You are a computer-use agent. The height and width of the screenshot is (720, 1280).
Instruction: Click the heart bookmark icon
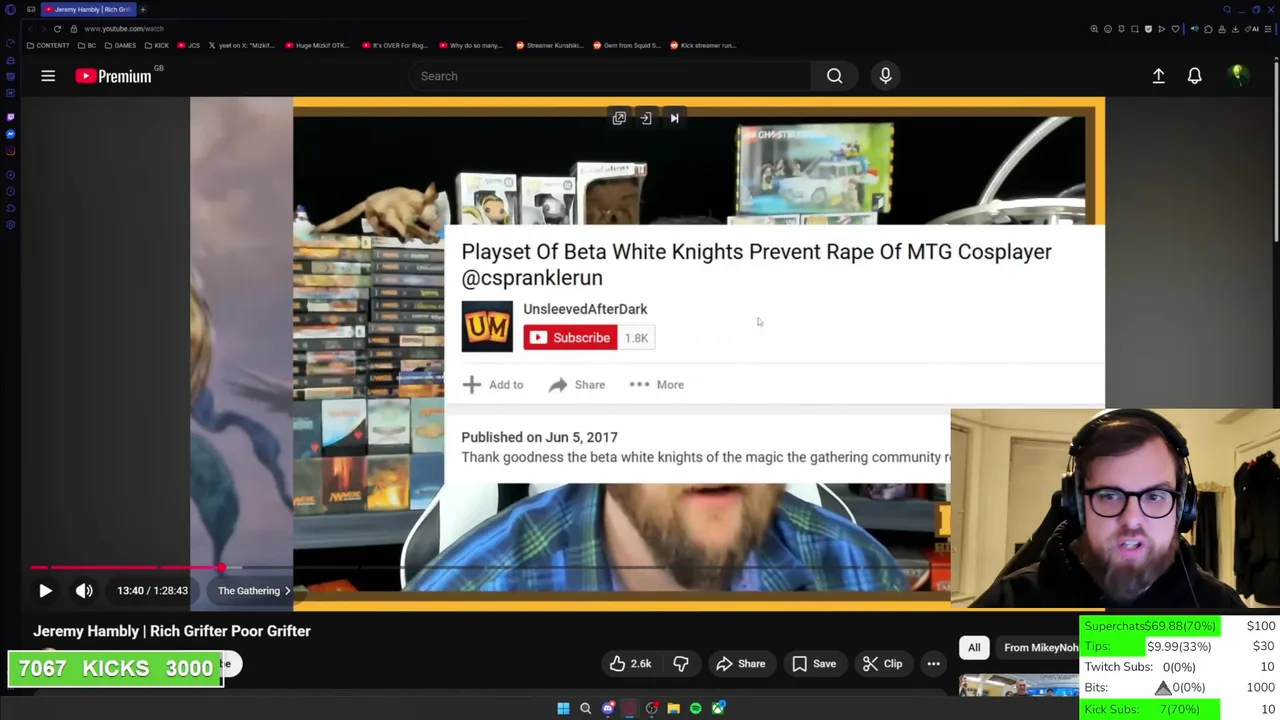[1175, 29]
